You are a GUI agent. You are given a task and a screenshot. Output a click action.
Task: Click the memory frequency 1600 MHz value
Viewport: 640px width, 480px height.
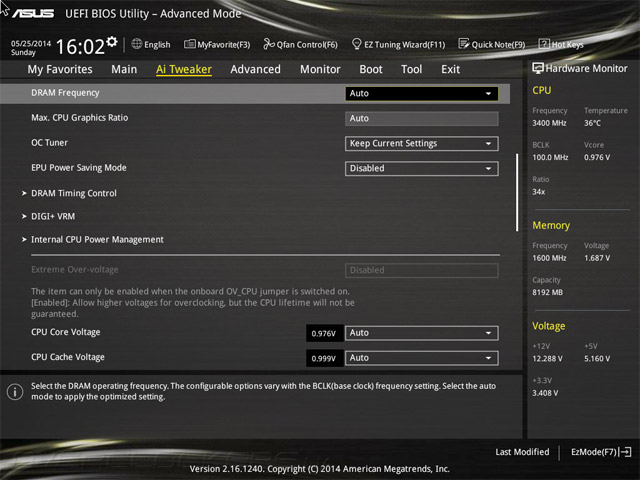549,258
